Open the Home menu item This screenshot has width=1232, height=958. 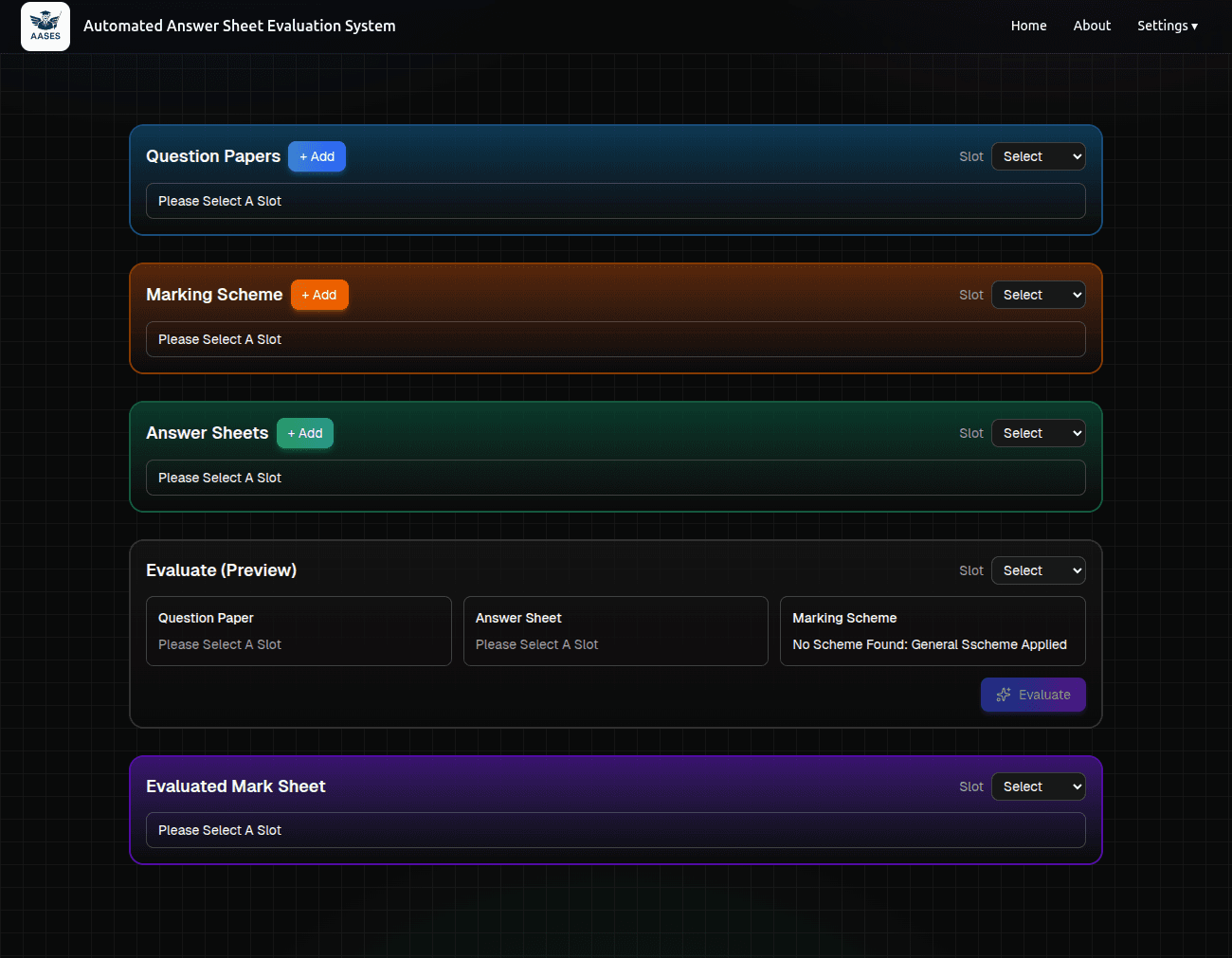1028,26
